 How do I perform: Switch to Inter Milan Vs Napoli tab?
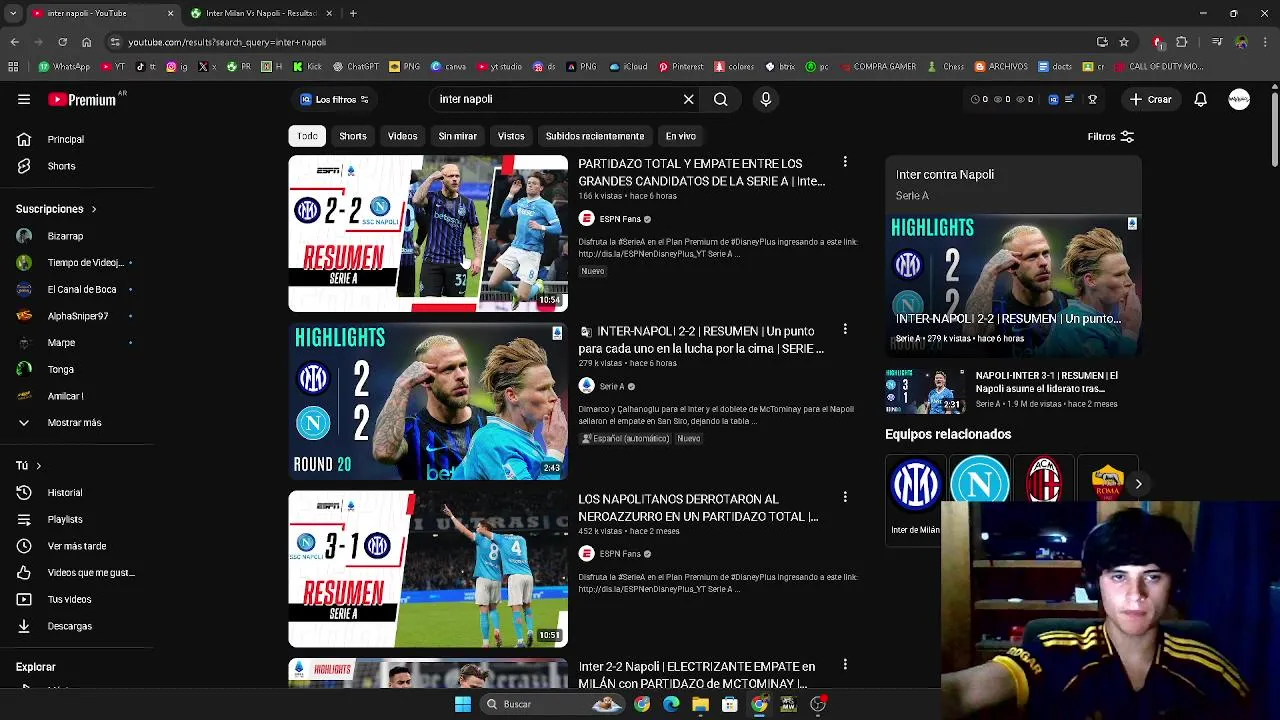[260, 13]
